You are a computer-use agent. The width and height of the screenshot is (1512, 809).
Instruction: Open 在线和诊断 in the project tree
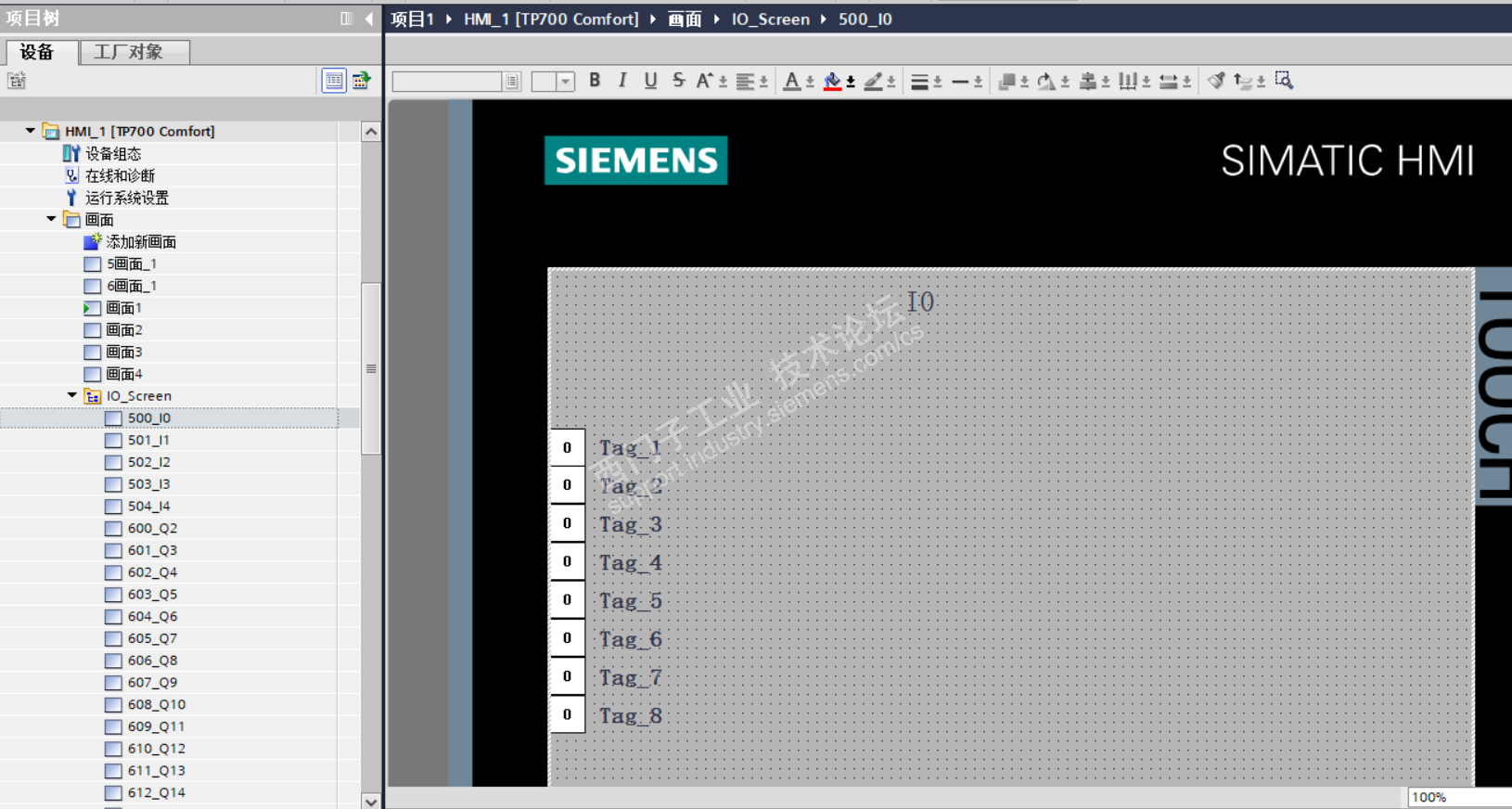tap(120, 175)
